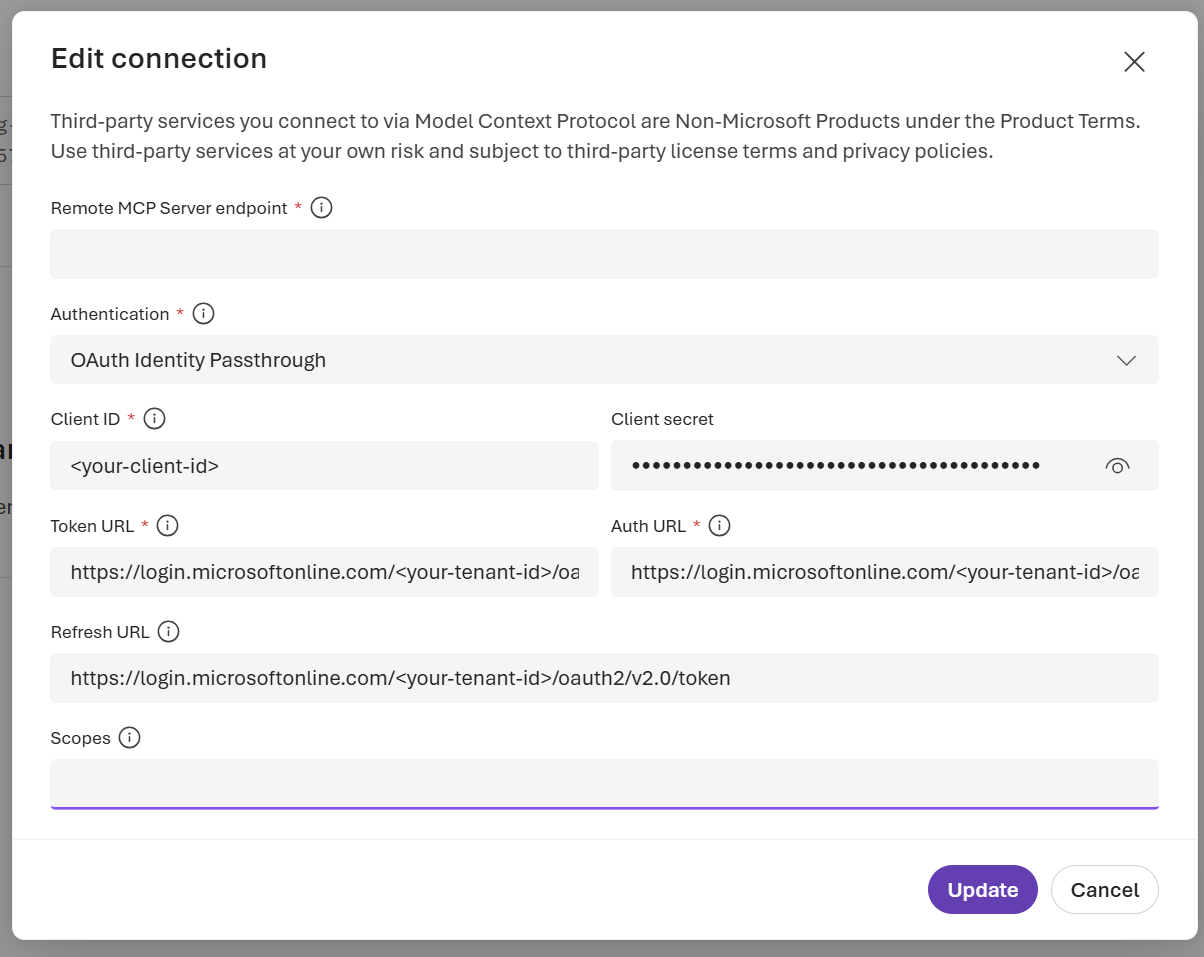1204x957 pixels.
Task: Click the Update button
Action: pyautogui.click(x=983, y=890)
